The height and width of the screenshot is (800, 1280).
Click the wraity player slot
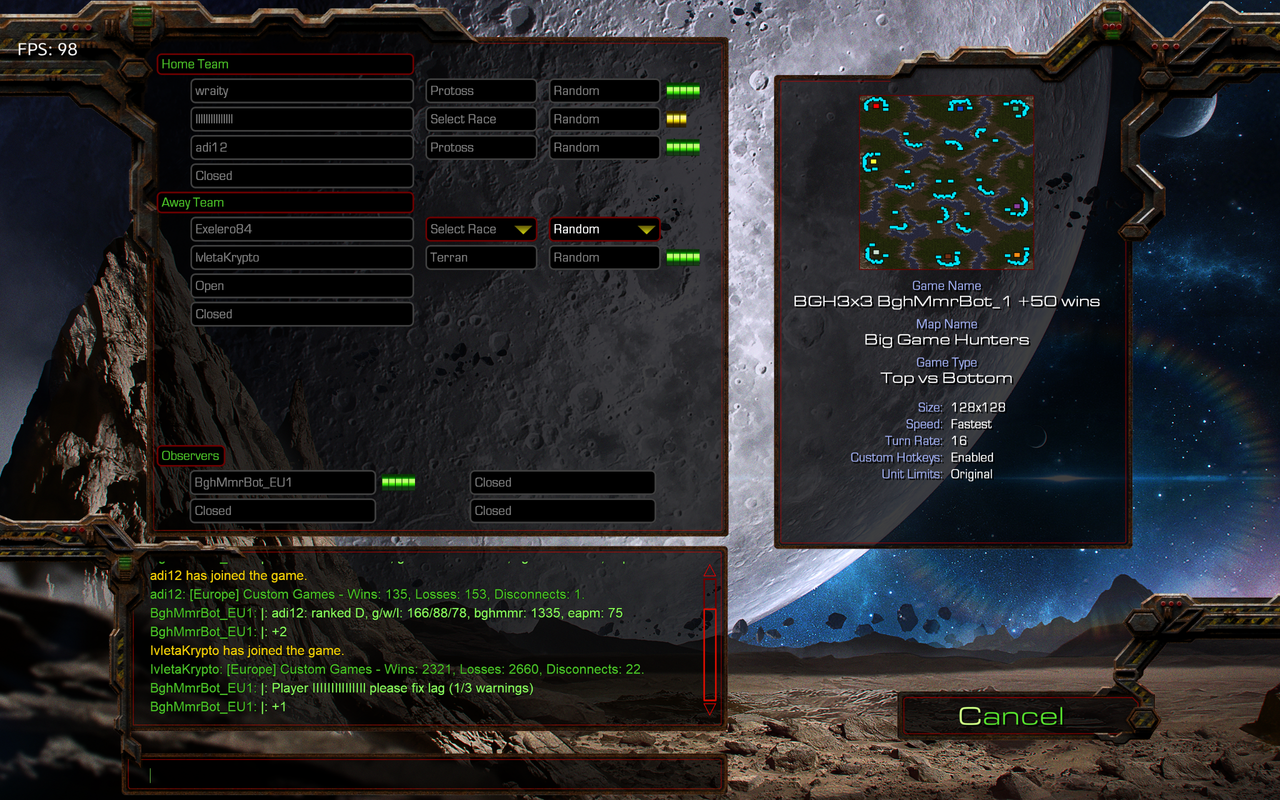(302, 91)
